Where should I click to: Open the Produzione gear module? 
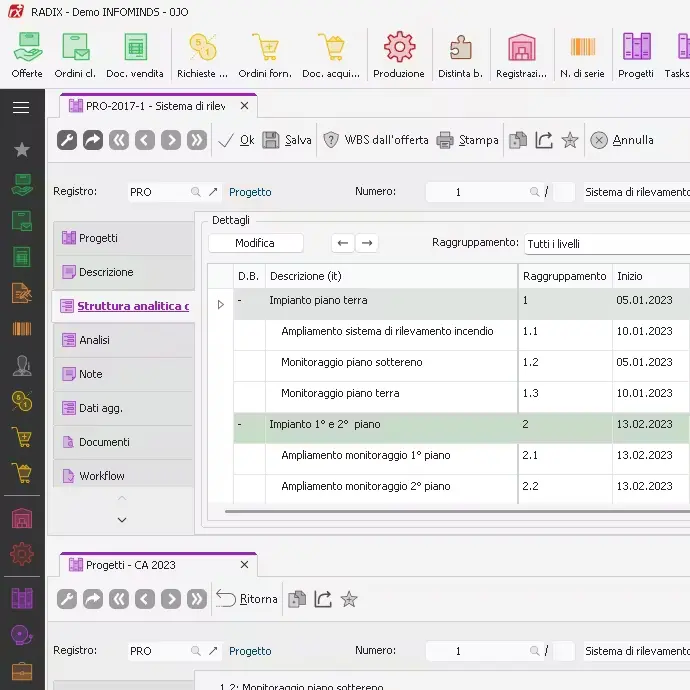(399, 55)
